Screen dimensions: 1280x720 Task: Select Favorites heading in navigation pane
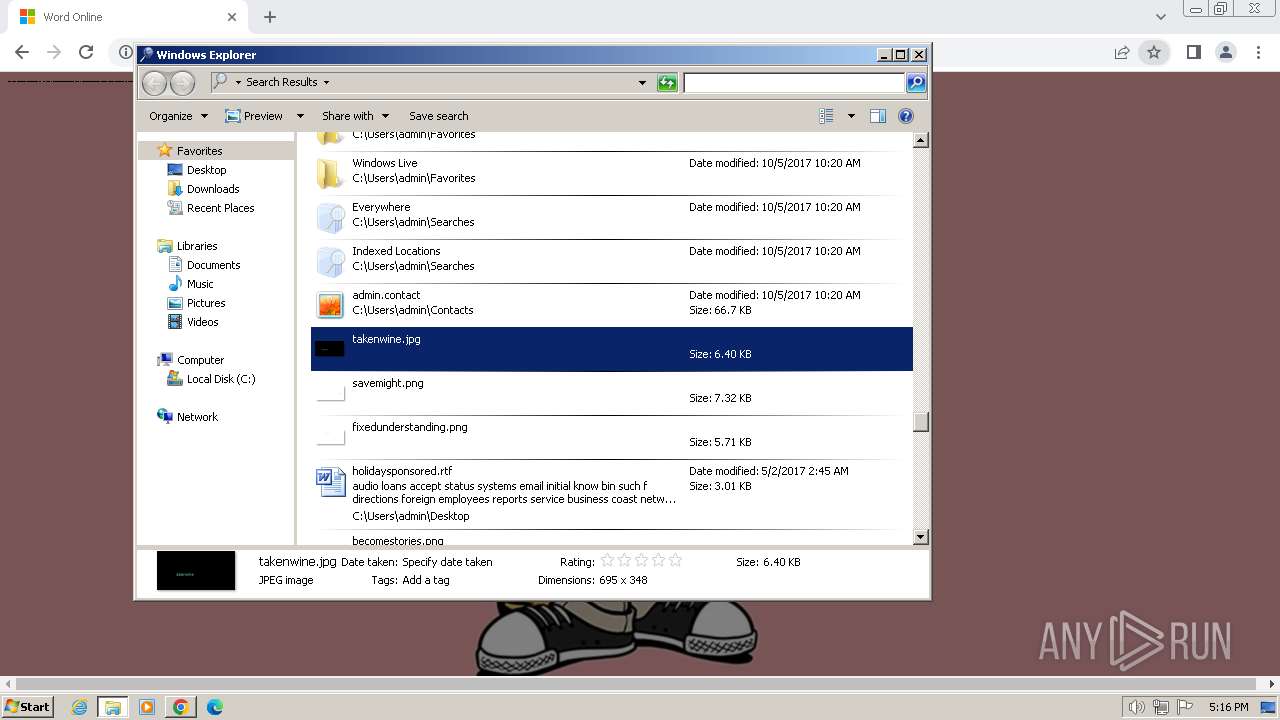(199, 151)
